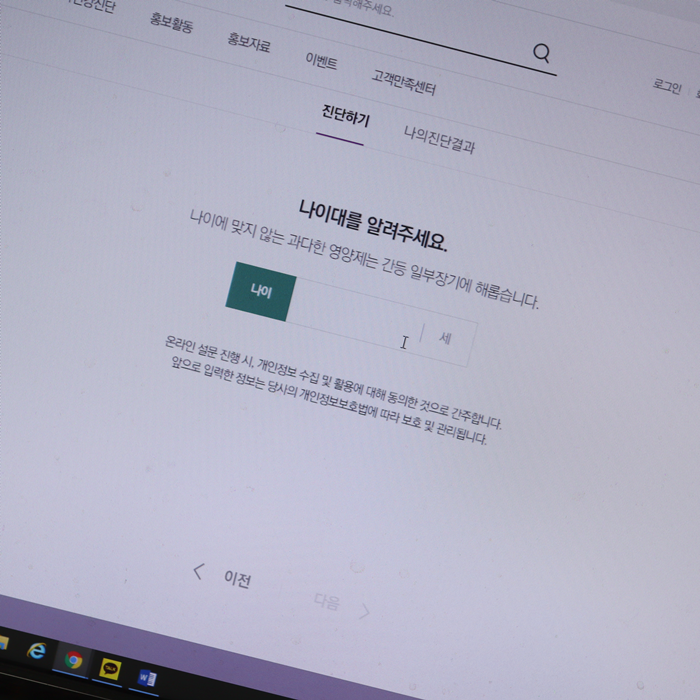The image size is (700, 700).
Task: Click the heading 나이대를 알려주세요.
Action: [373, 226]
